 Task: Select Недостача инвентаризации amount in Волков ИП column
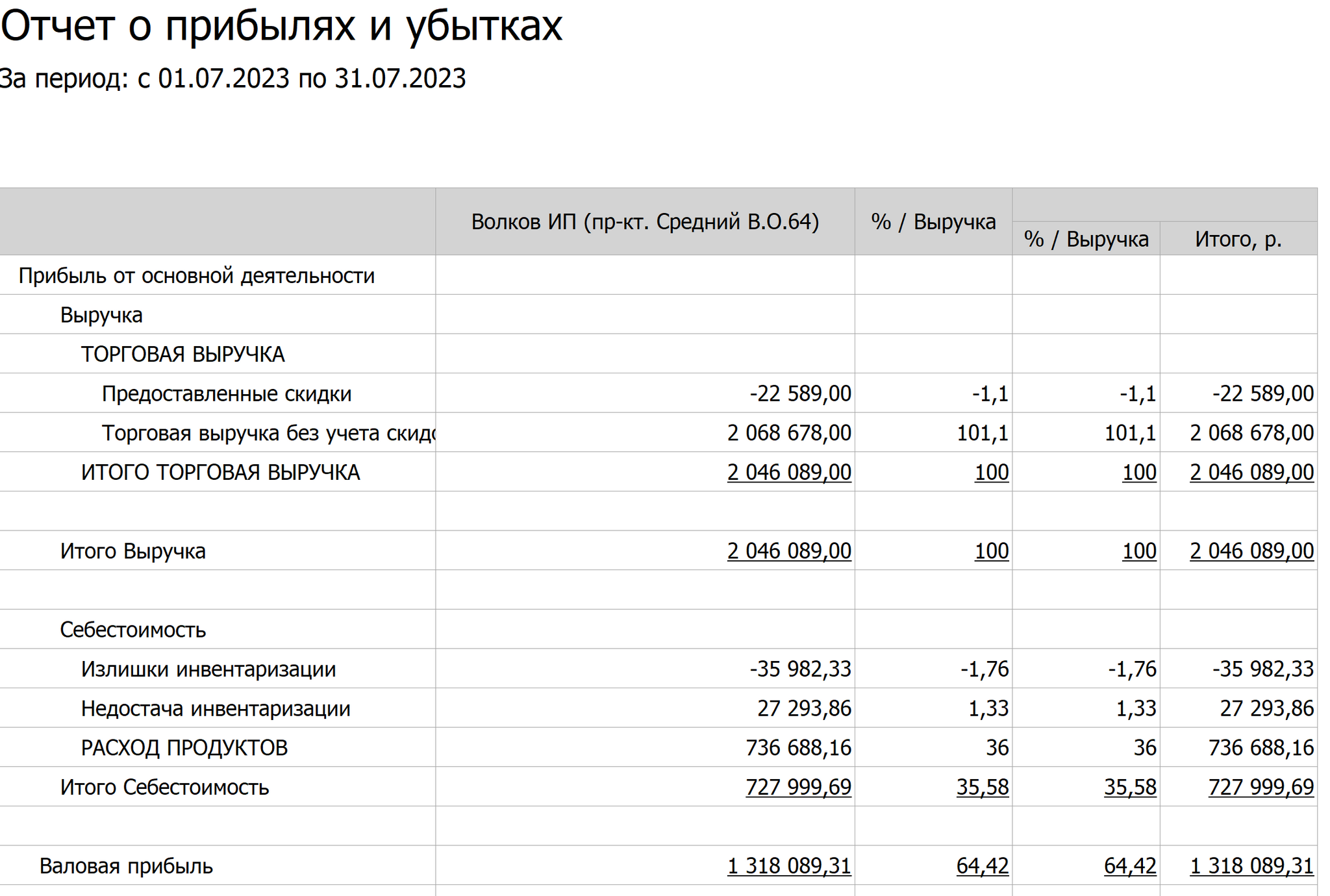[803, 708]
